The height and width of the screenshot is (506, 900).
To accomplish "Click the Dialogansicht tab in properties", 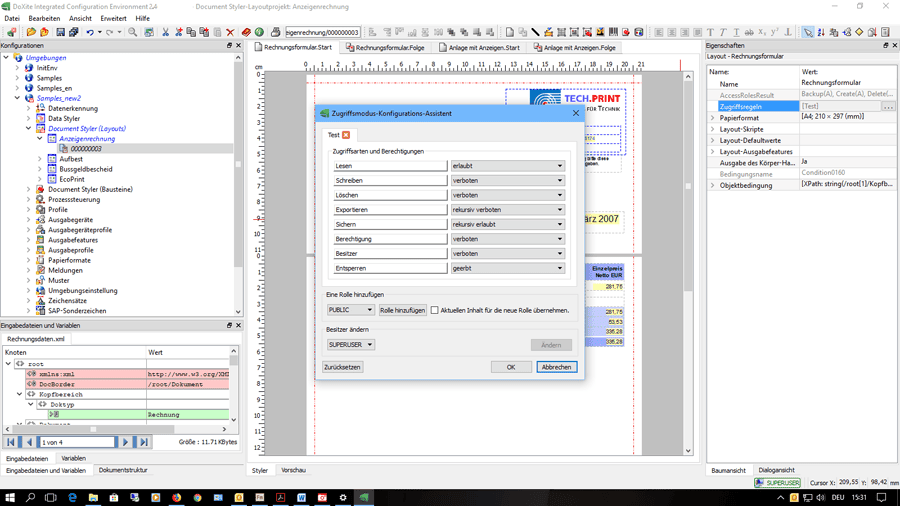I will tap(776, 470).
